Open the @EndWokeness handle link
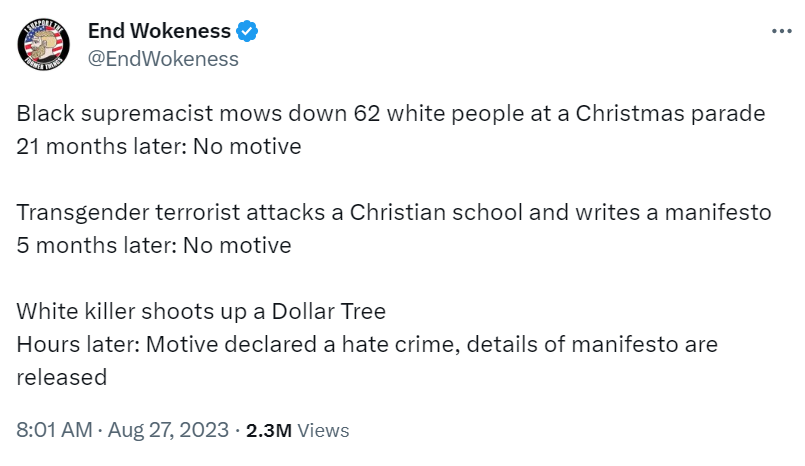Screen dimensions: 805x466 [x=164, y=58]
